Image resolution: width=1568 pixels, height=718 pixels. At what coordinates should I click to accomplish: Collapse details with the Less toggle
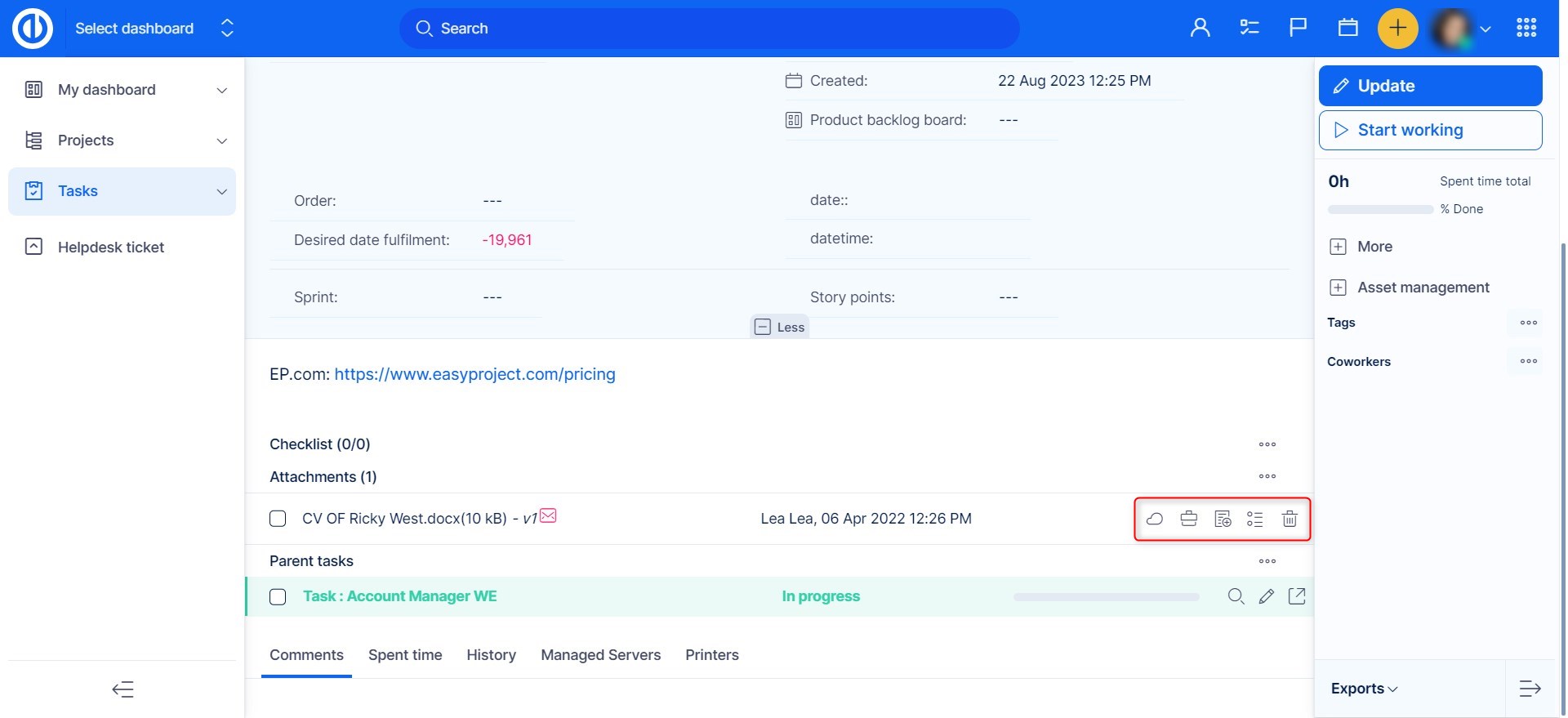pos(780,327)
